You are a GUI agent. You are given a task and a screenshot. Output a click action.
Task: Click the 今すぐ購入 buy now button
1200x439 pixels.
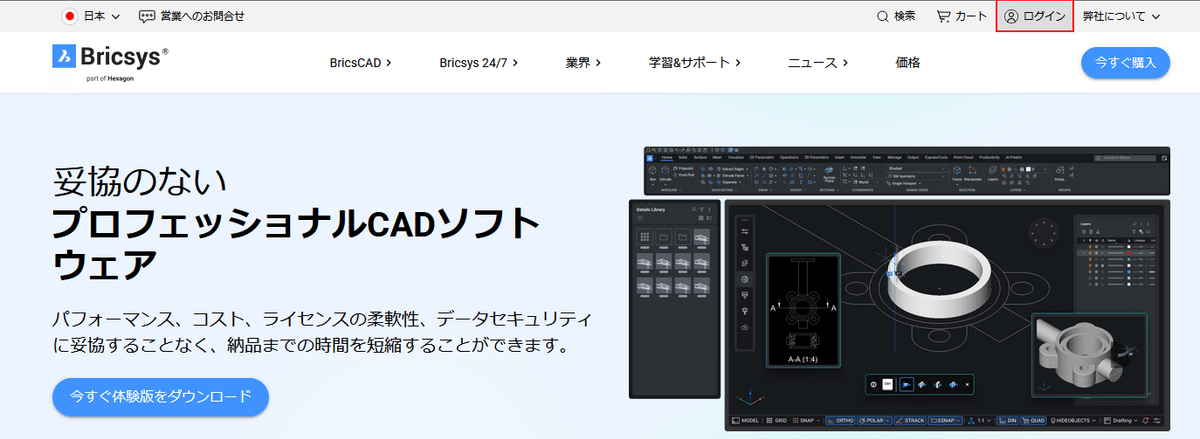1125,62
